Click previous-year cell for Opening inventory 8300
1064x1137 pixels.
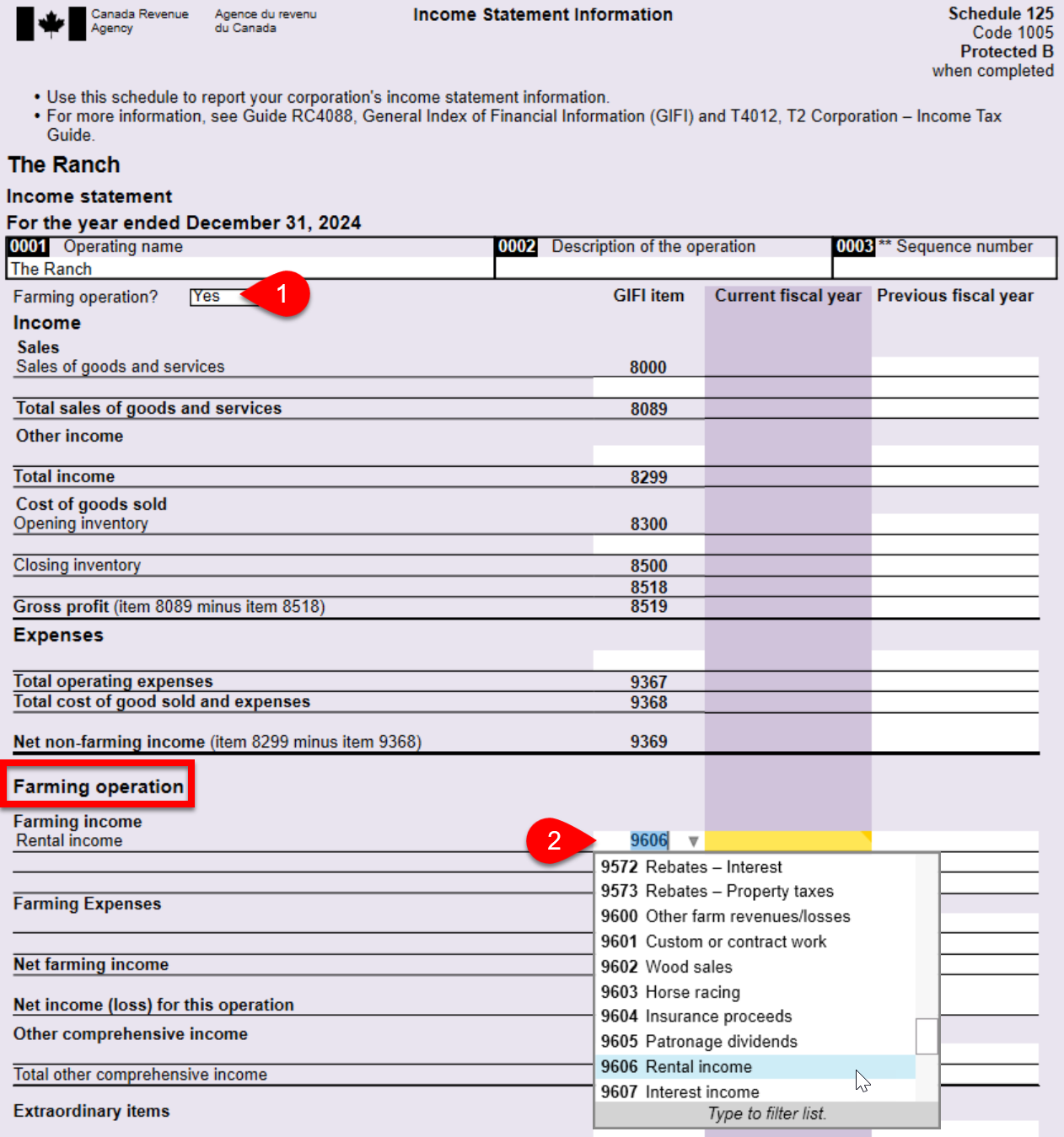955,523
